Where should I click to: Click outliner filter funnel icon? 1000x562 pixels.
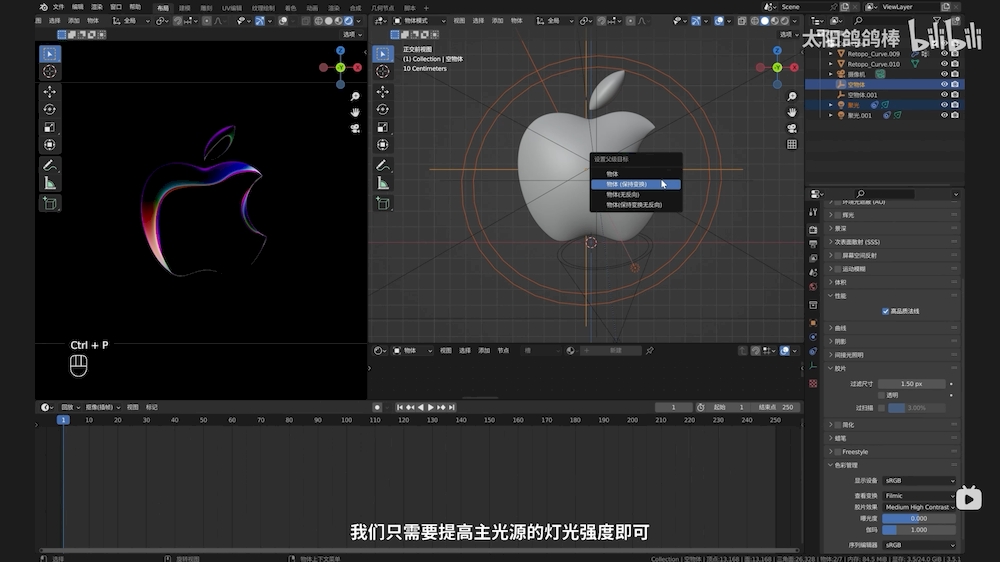[x=939, y=21]
